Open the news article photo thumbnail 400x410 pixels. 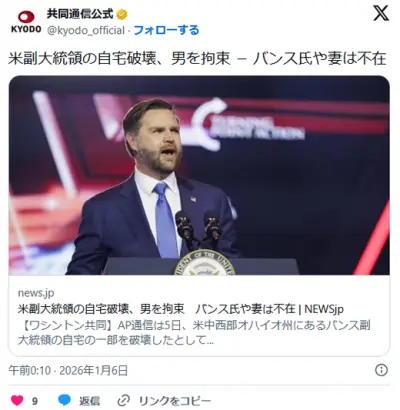coord(199,175)
